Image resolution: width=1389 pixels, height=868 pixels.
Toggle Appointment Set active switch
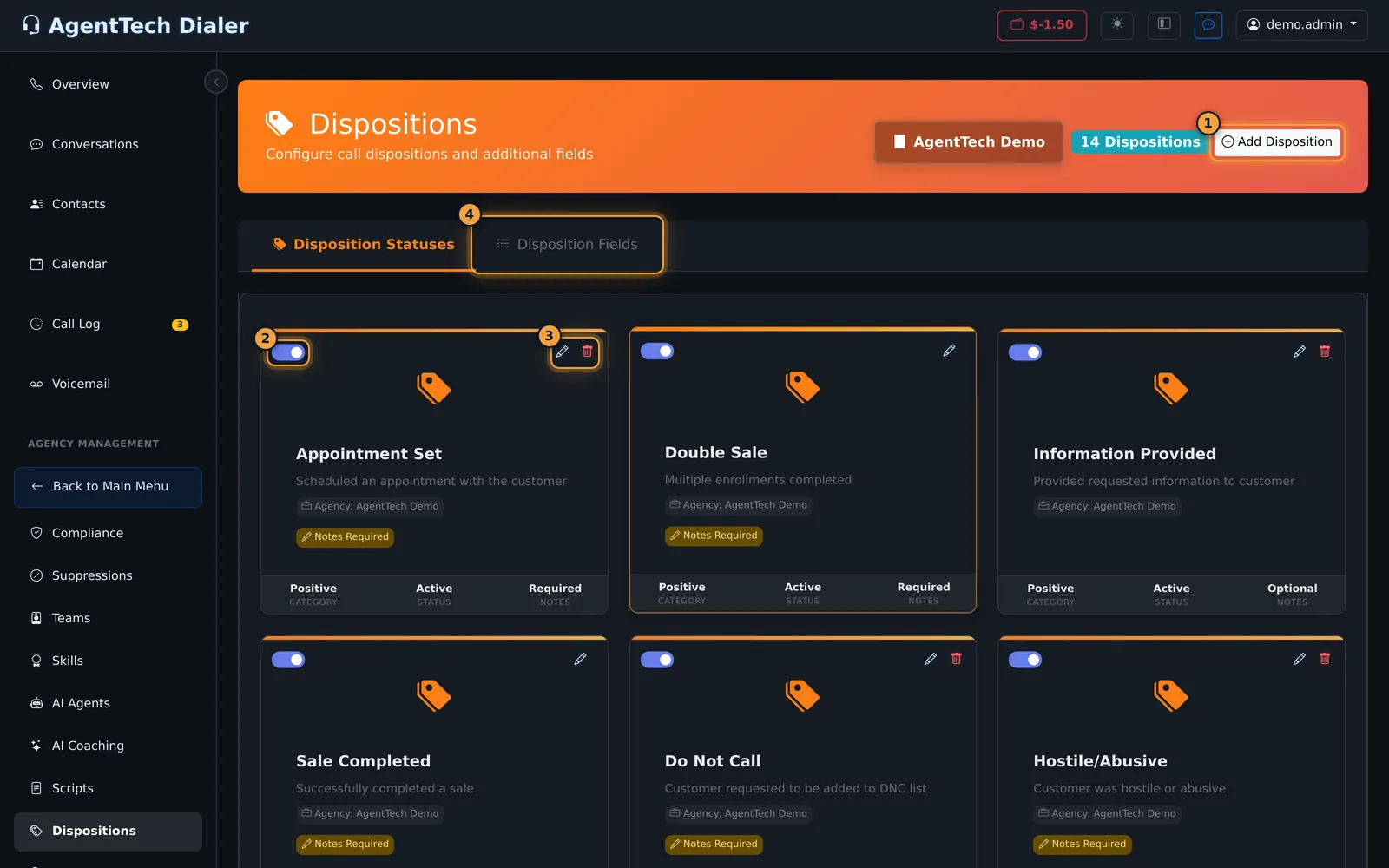(288, 352)
